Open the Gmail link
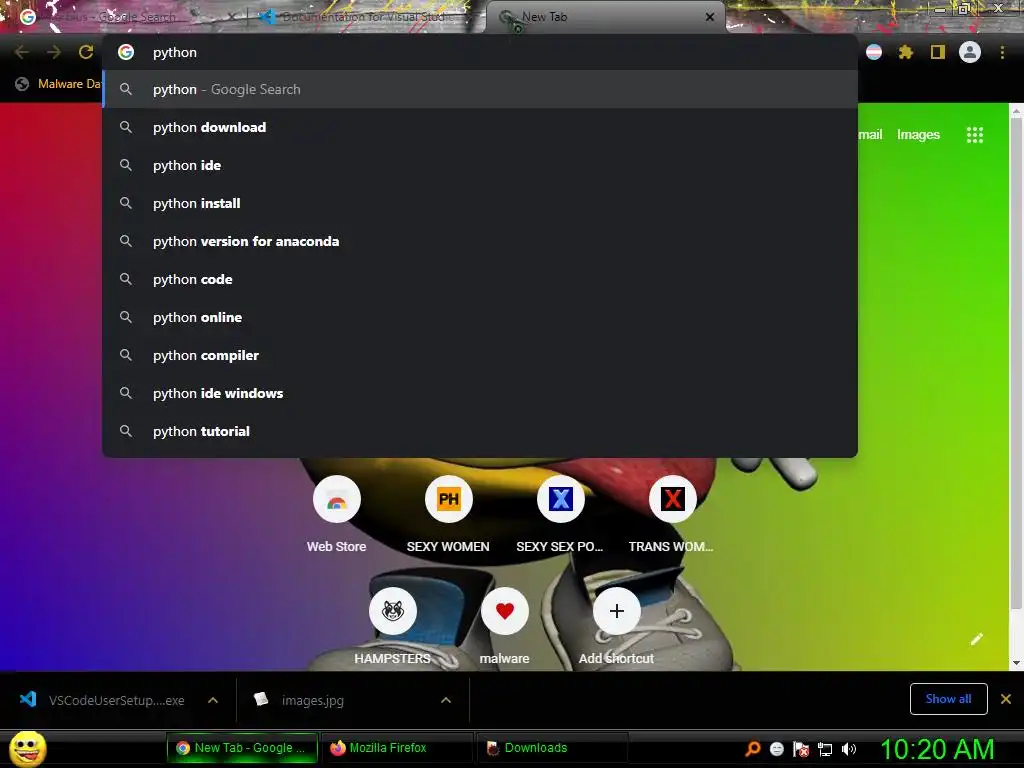Screen dimensions: 1024x768 click(870, 135)
